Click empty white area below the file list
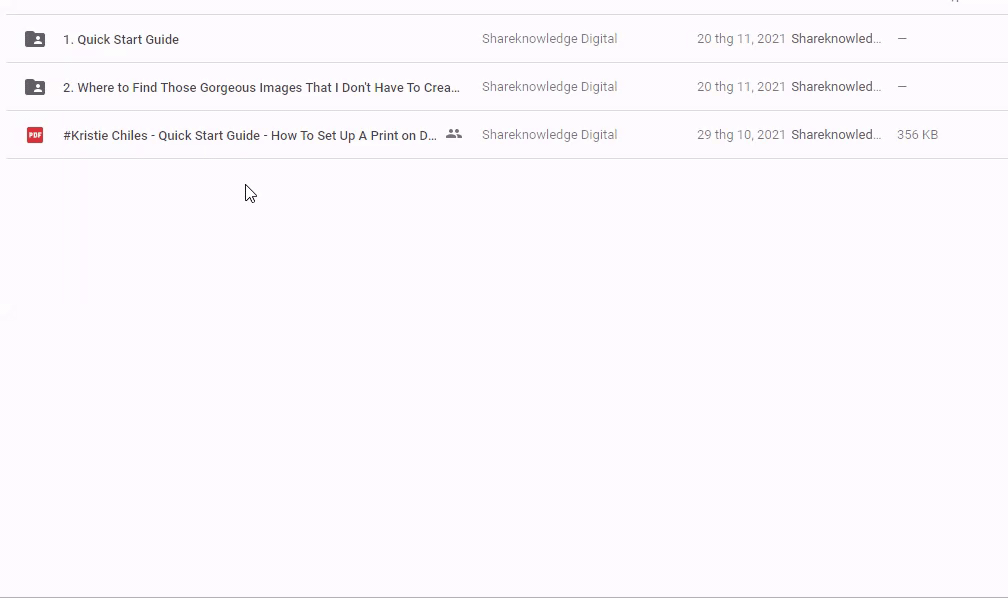The image size is (1008, 598). pyautogui.click(x=500, y=400)
